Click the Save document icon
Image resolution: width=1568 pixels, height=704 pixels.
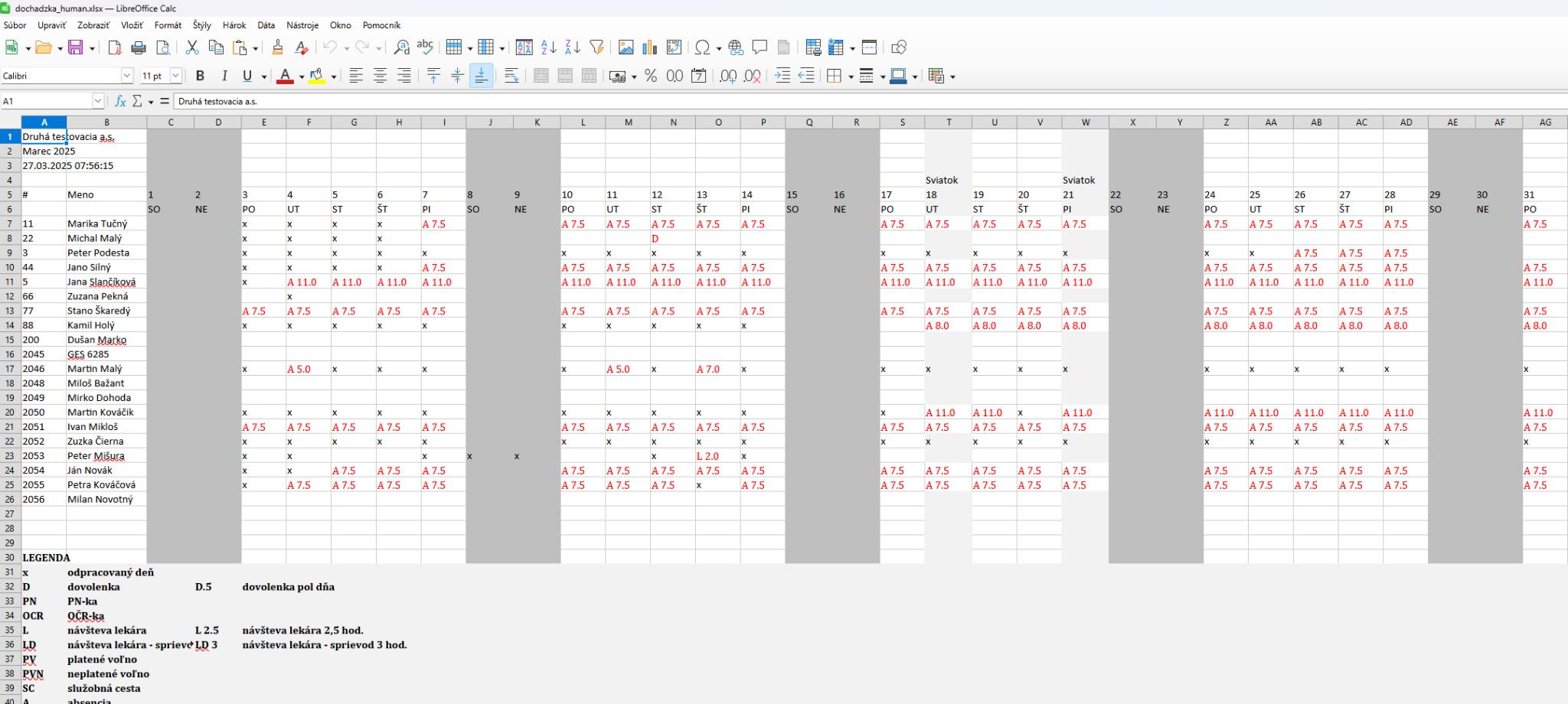(x=76, y=47)
